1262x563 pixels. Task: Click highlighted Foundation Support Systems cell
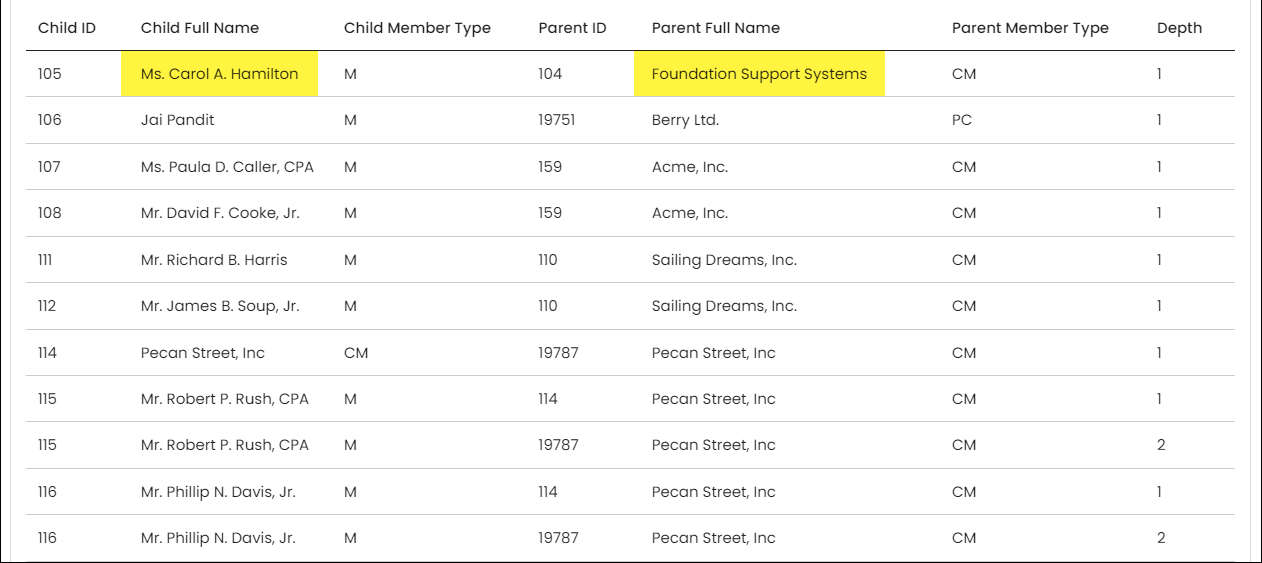pyautogui.click(x=759, y=74)
